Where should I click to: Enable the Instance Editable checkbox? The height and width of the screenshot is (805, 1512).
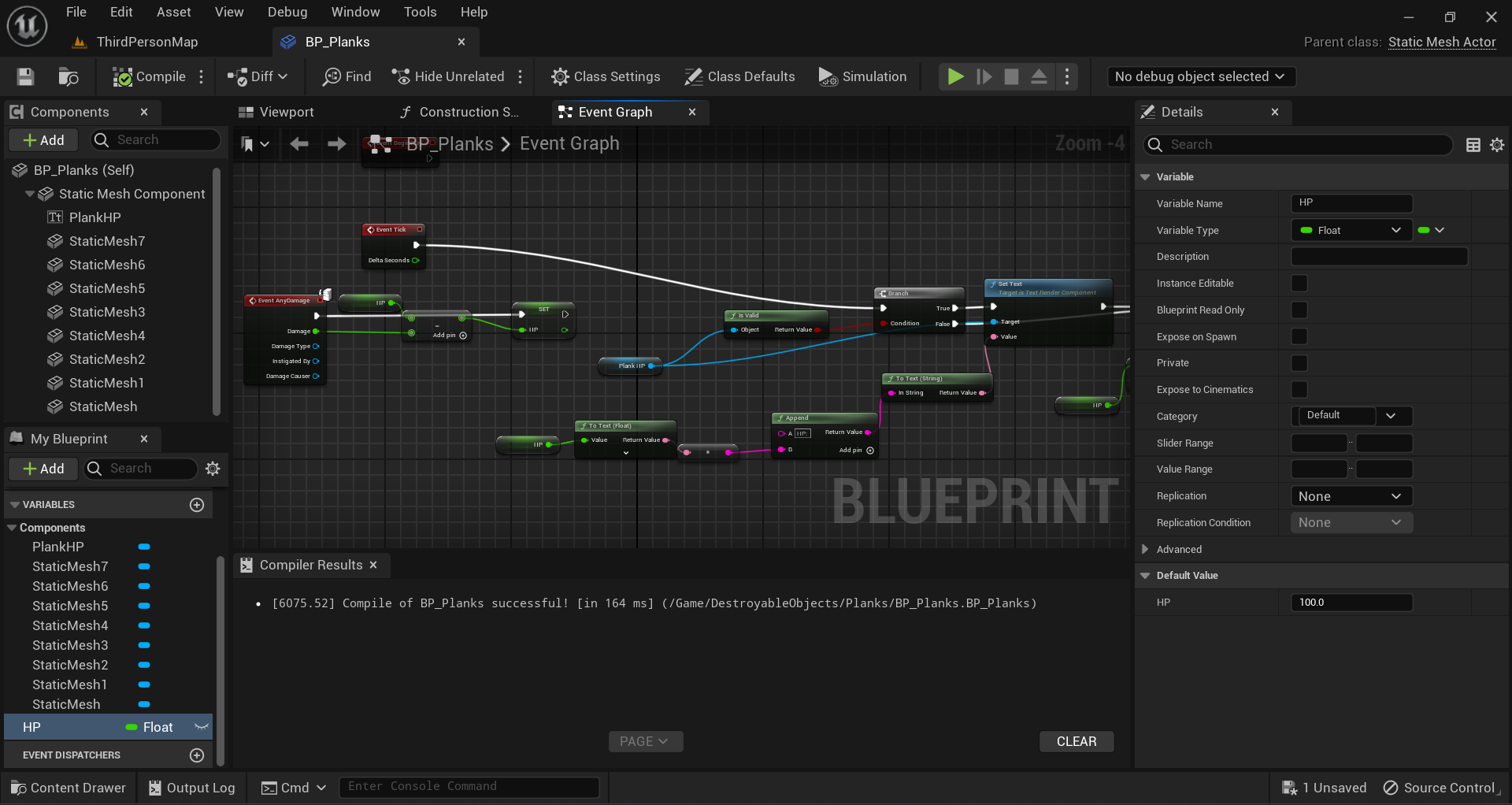(1299, 284)
